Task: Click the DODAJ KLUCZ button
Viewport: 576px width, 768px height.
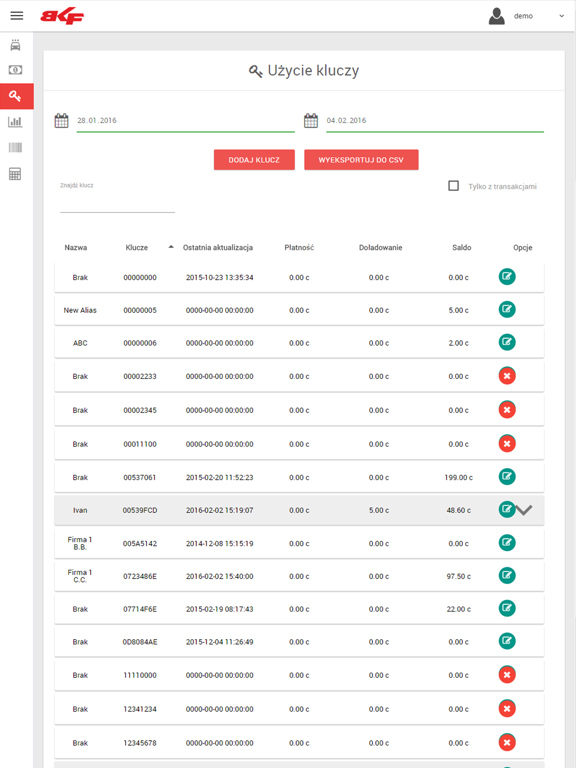Action: tap(254, 160)
